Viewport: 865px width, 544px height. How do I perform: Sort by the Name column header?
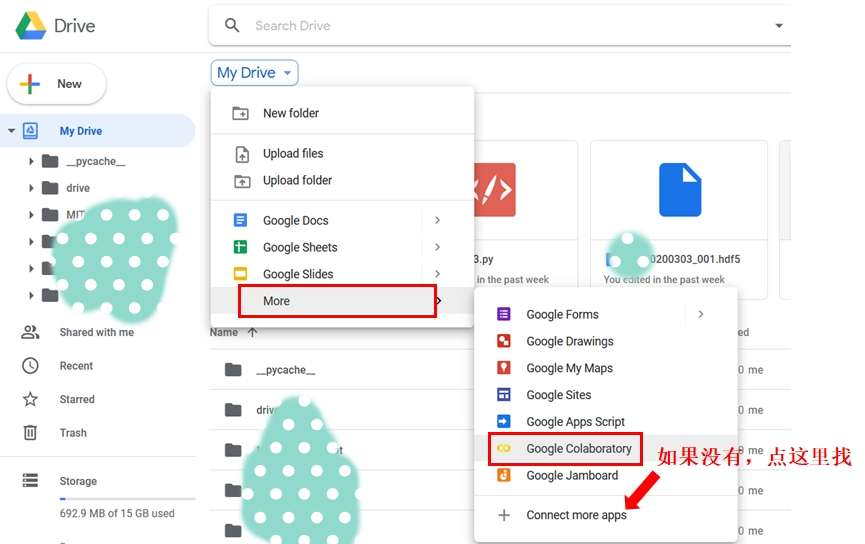(223, 332)
